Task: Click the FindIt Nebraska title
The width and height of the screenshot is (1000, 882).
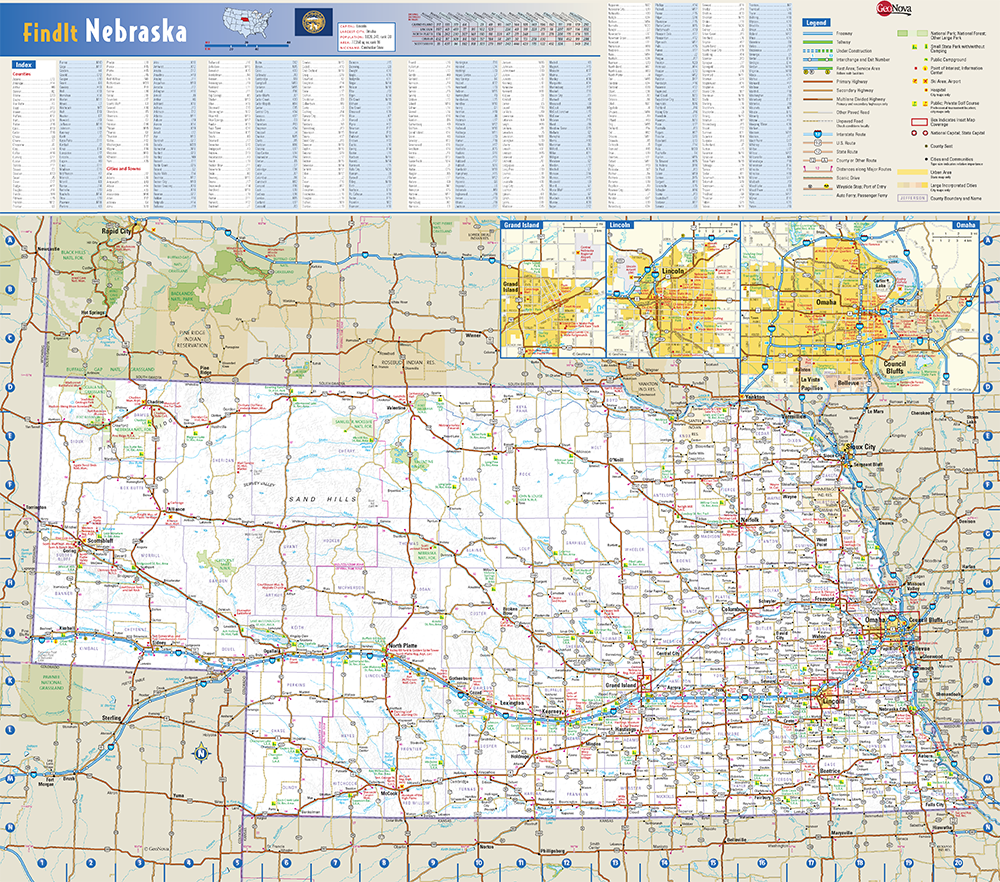Action: [x=105, y=31]
